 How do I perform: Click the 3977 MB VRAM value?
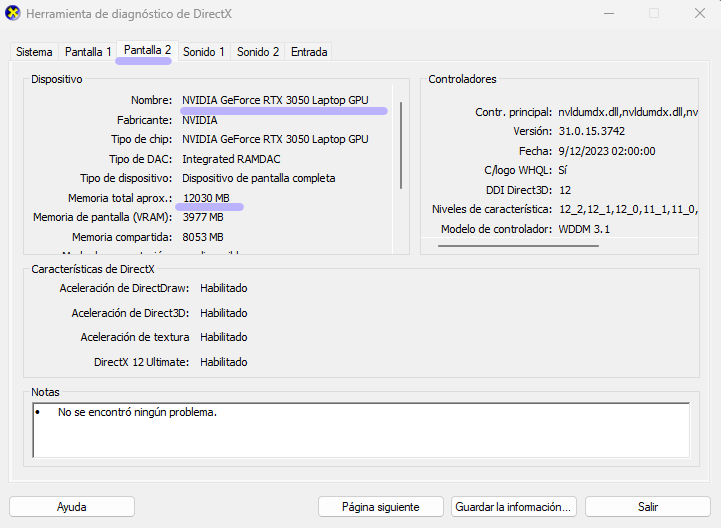click(x=203, y=217)
